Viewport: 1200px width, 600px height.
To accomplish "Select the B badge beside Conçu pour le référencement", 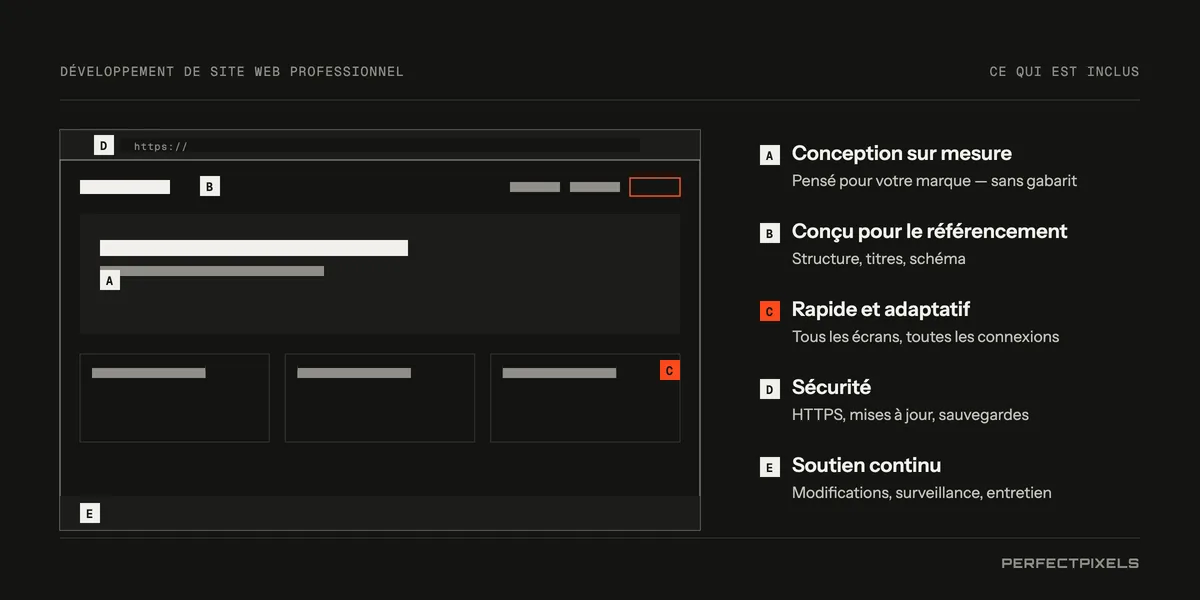I will [x=769, y=233].
